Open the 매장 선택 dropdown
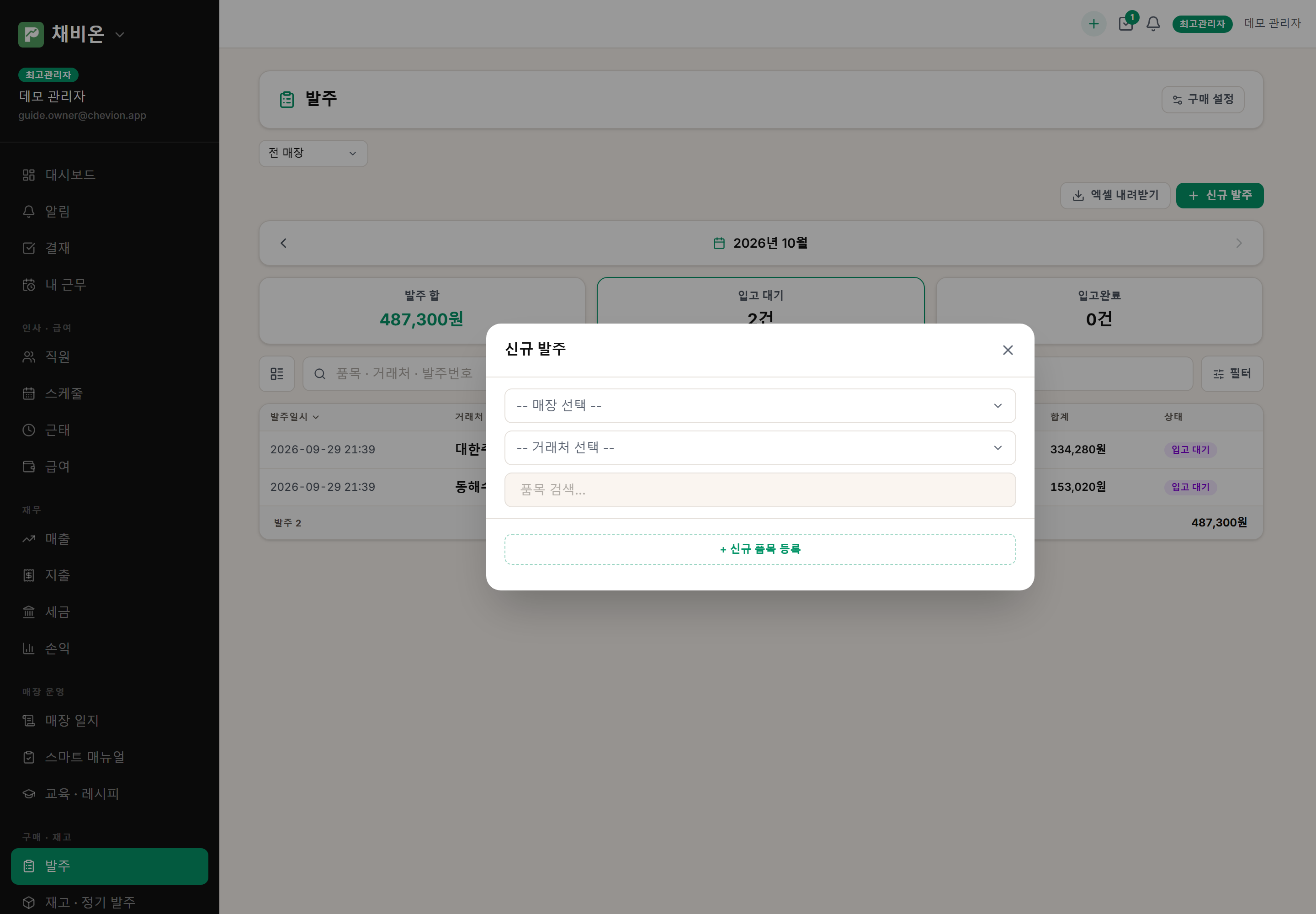The height and width of the screenshot is (914, 1316). tap(760, 405)
